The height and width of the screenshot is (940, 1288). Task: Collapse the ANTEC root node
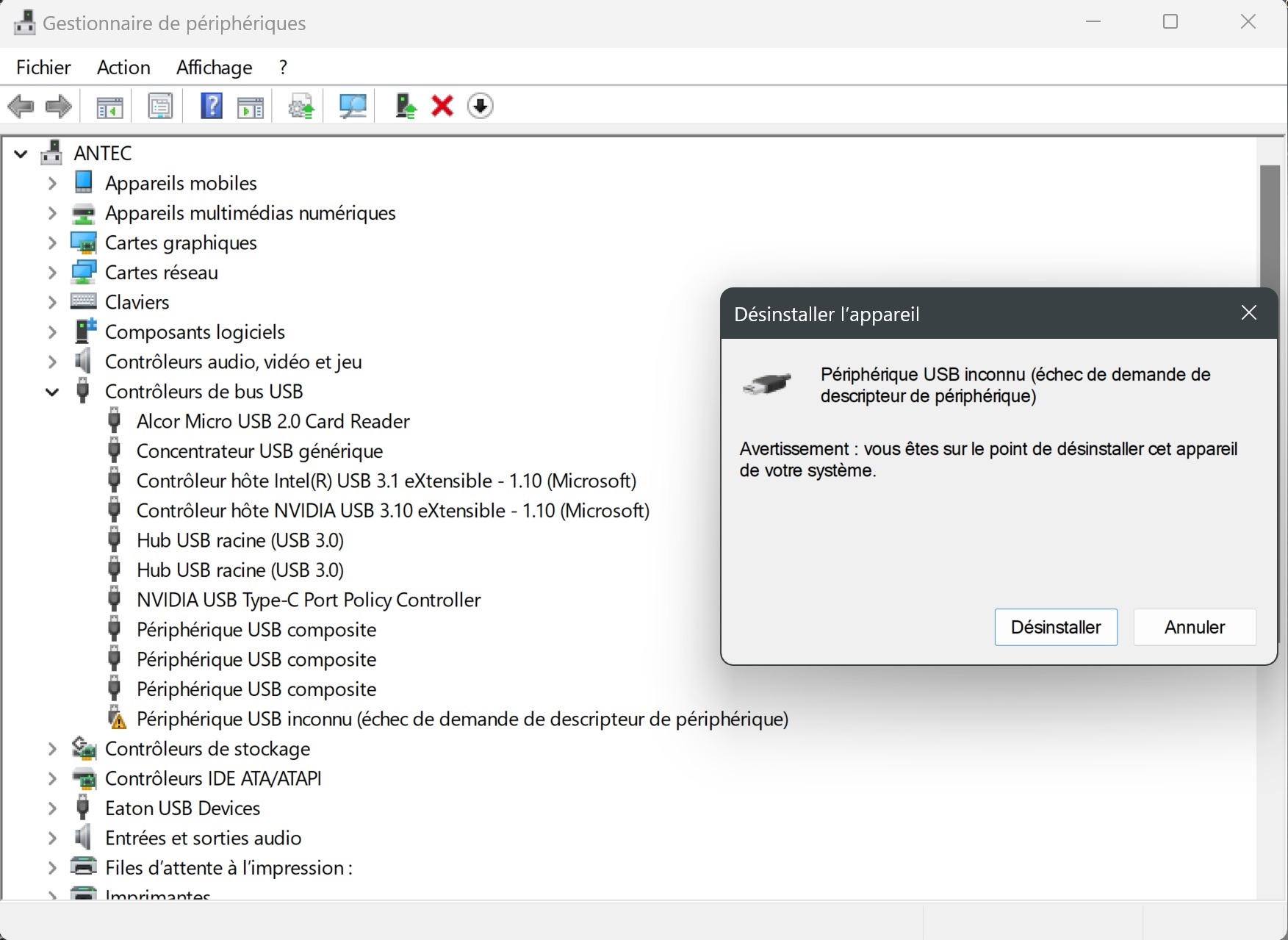[x=21, y=154]
